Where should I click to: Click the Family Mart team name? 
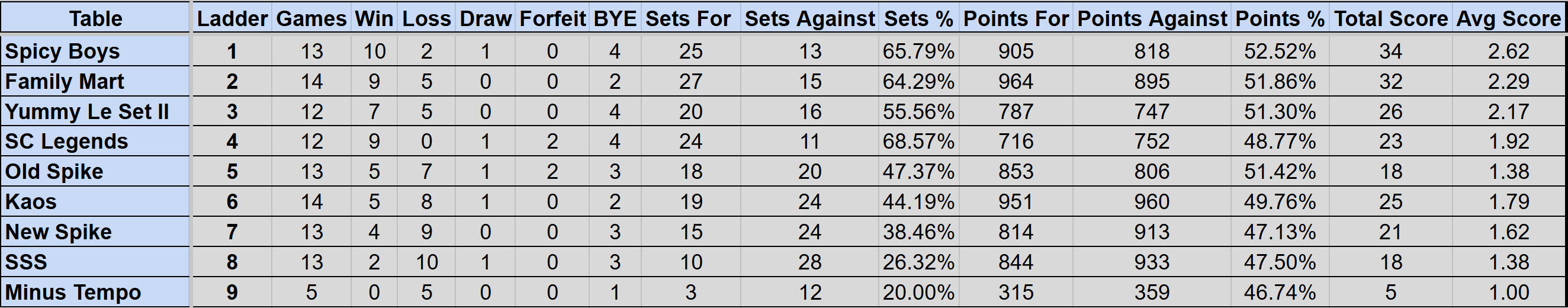point(65,82)
